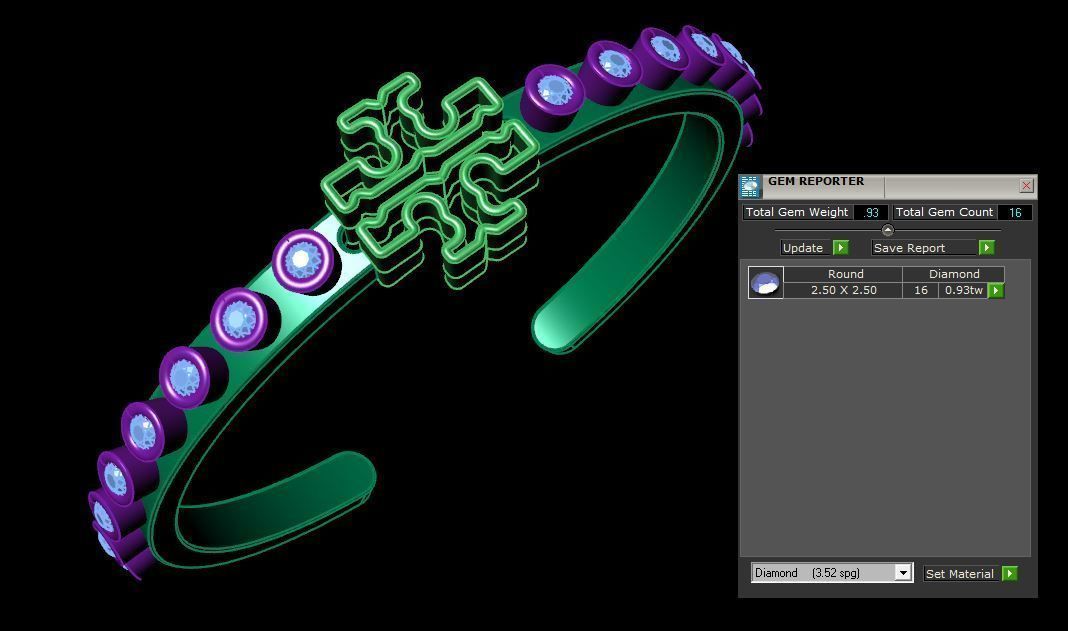Image resolution: width=1068 pixels, height=631 pixels.
Task: Click the Gem Reporter panel icon
Action: pyautogui.click(x=751, y=187)
